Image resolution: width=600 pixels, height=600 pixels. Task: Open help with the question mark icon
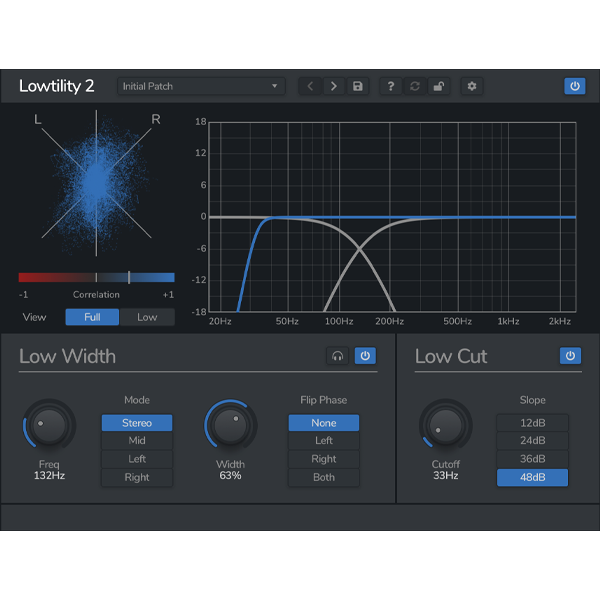[x=390, y=86]
